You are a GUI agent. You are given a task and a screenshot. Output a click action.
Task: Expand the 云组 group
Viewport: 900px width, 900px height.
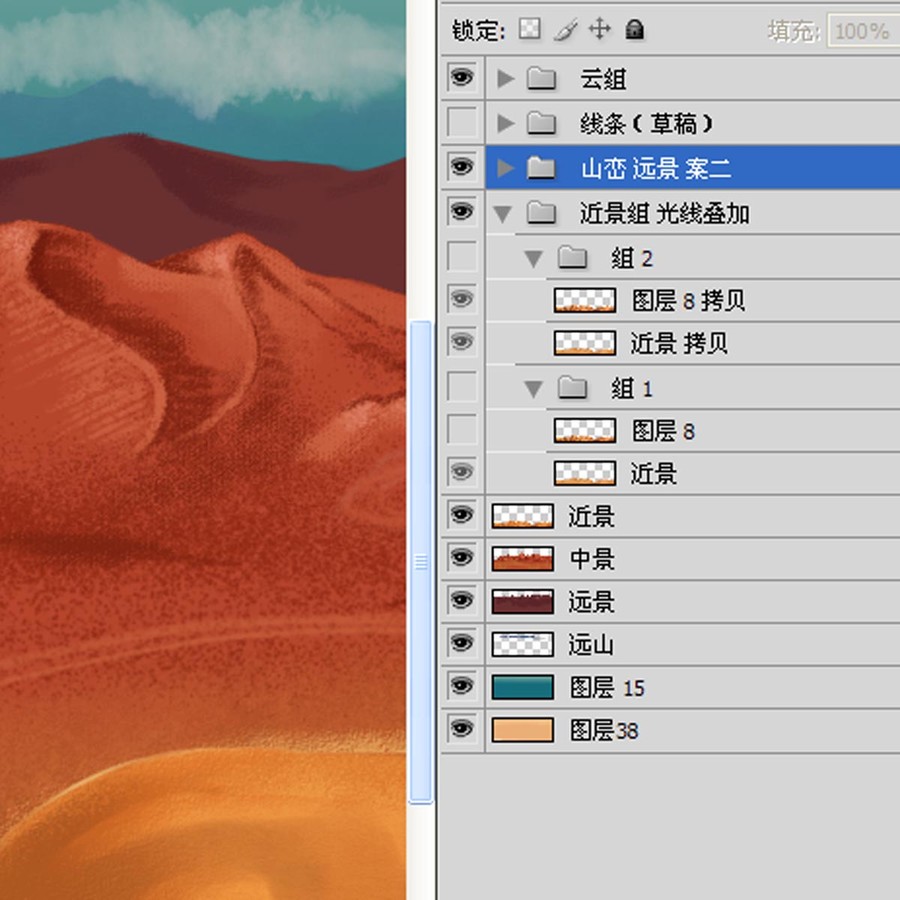pos(505,79)
